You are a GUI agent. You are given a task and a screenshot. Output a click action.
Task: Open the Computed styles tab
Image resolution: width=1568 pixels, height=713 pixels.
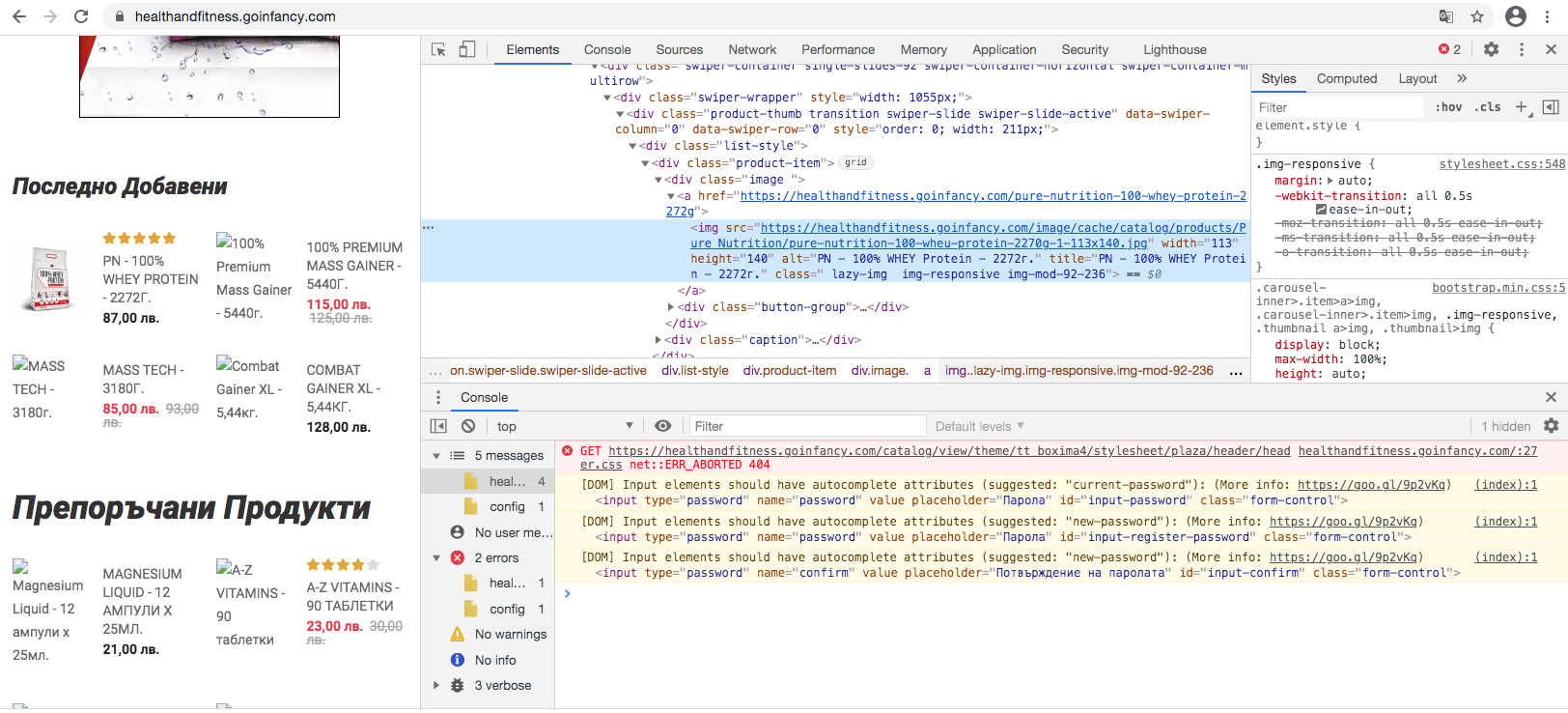pyautogui.click(x=1347, y=78)
